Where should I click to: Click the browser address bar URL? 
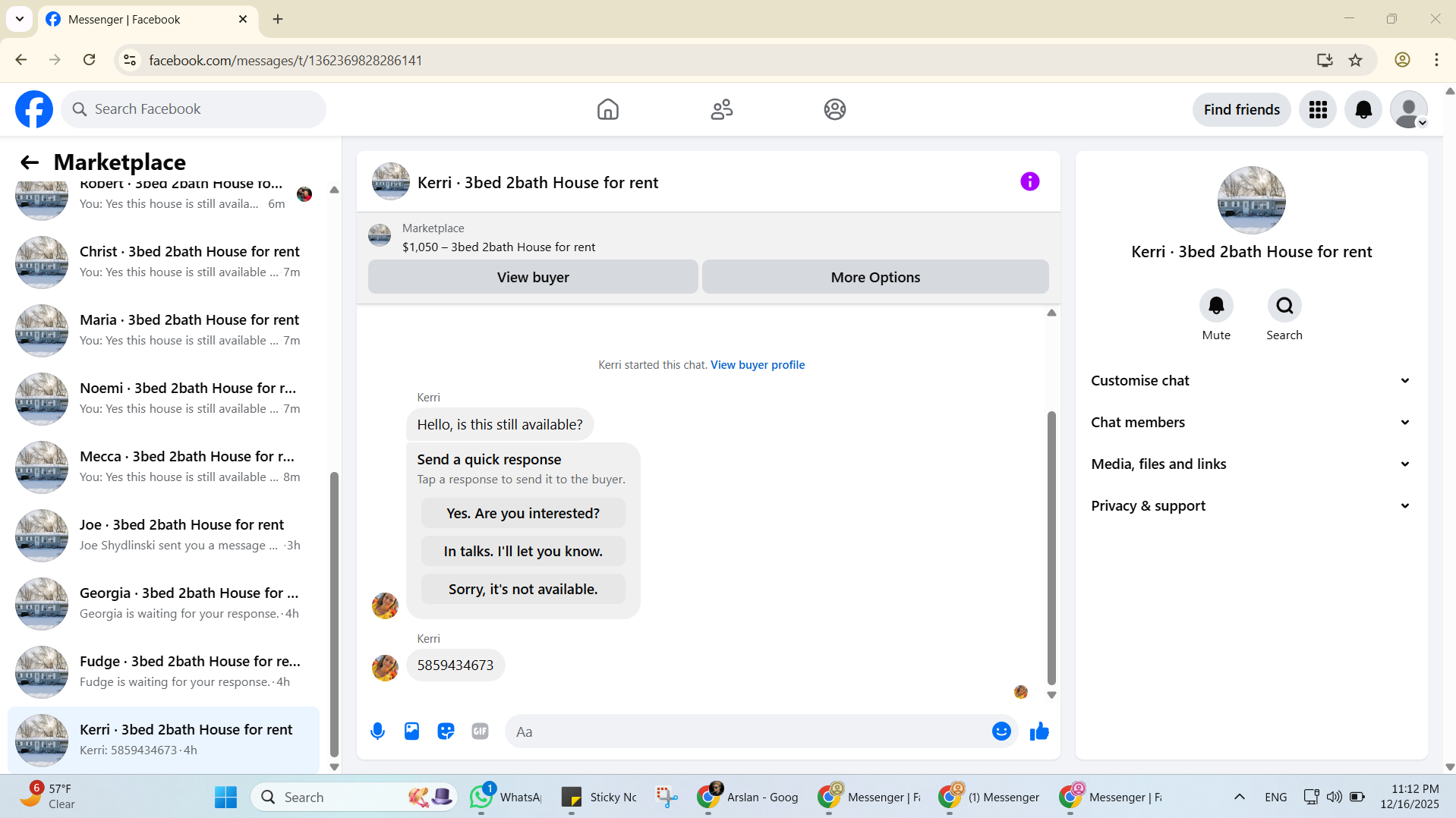[285, 60]
